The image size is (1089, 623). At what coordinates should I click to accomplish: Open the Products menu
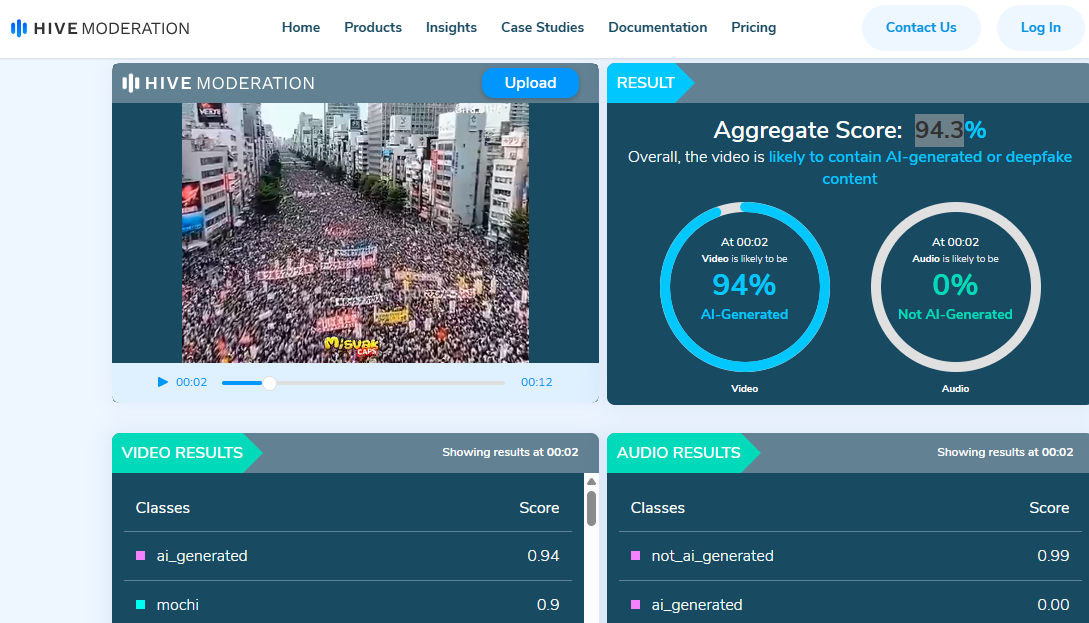373,28
